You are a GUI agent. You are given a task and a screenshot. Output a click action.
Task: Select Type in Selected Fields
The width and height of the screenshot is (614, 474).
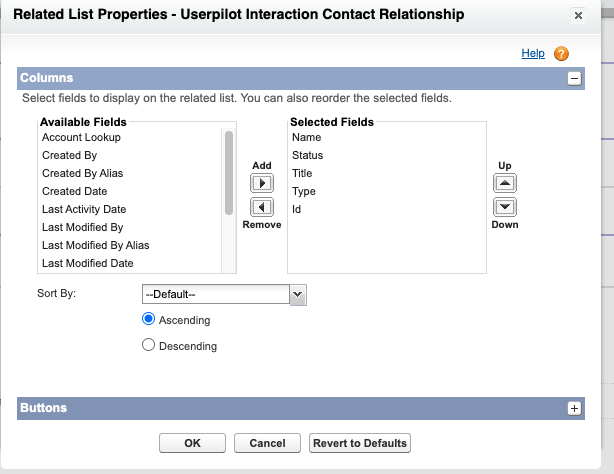point(387,192)
